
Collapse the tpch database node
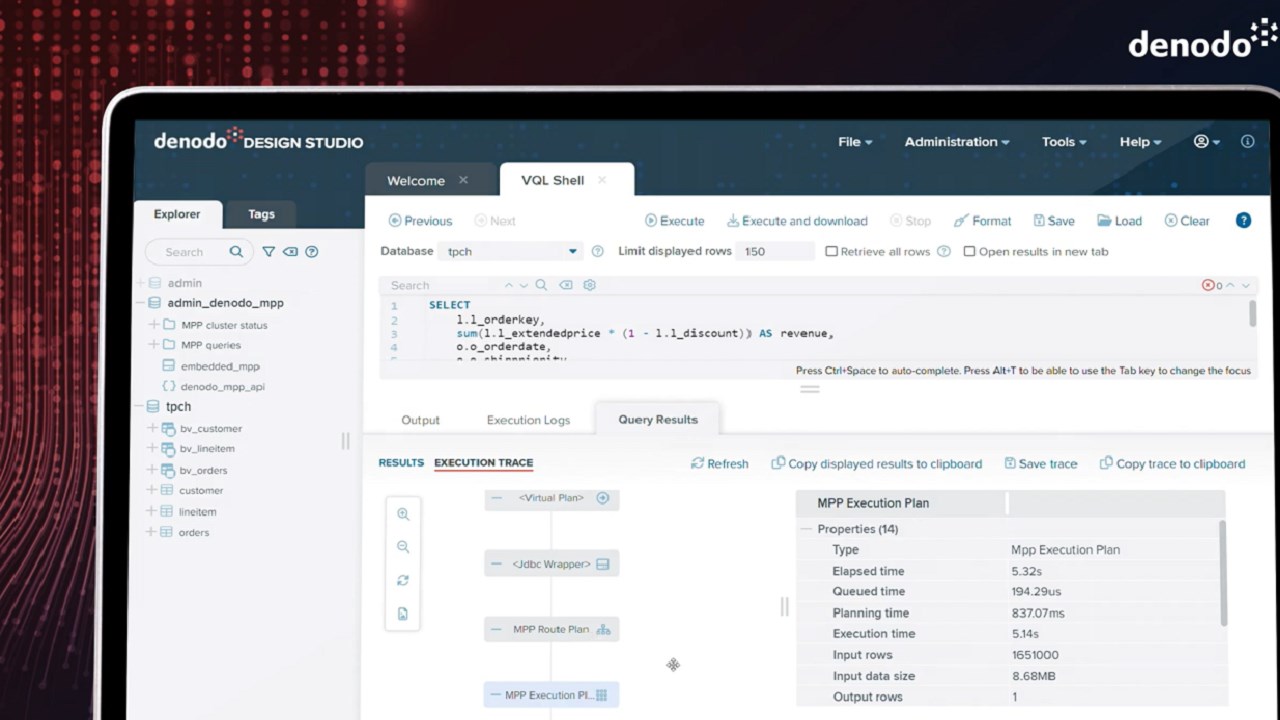coord(141,407)
